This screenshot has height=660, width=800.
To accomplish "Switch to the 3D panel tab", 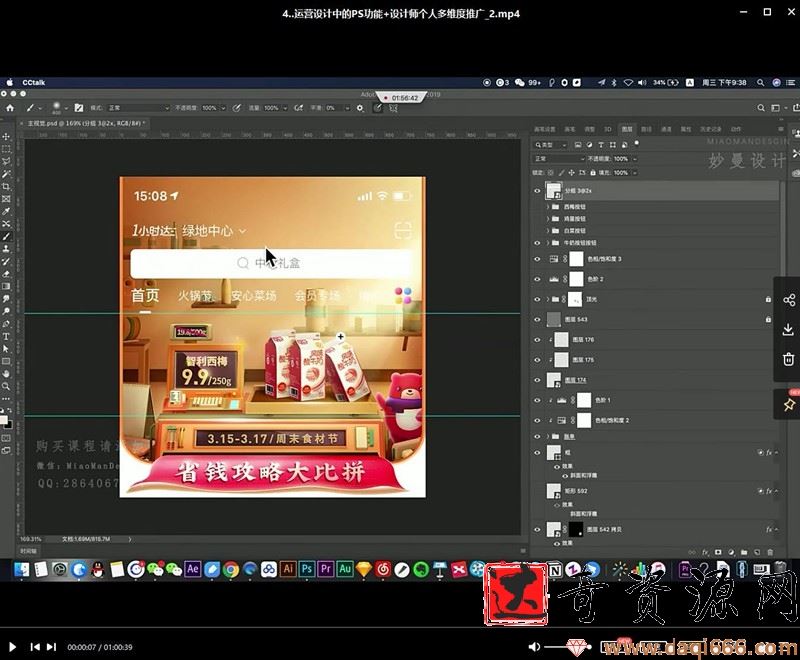I will click(x=608, y=129).
